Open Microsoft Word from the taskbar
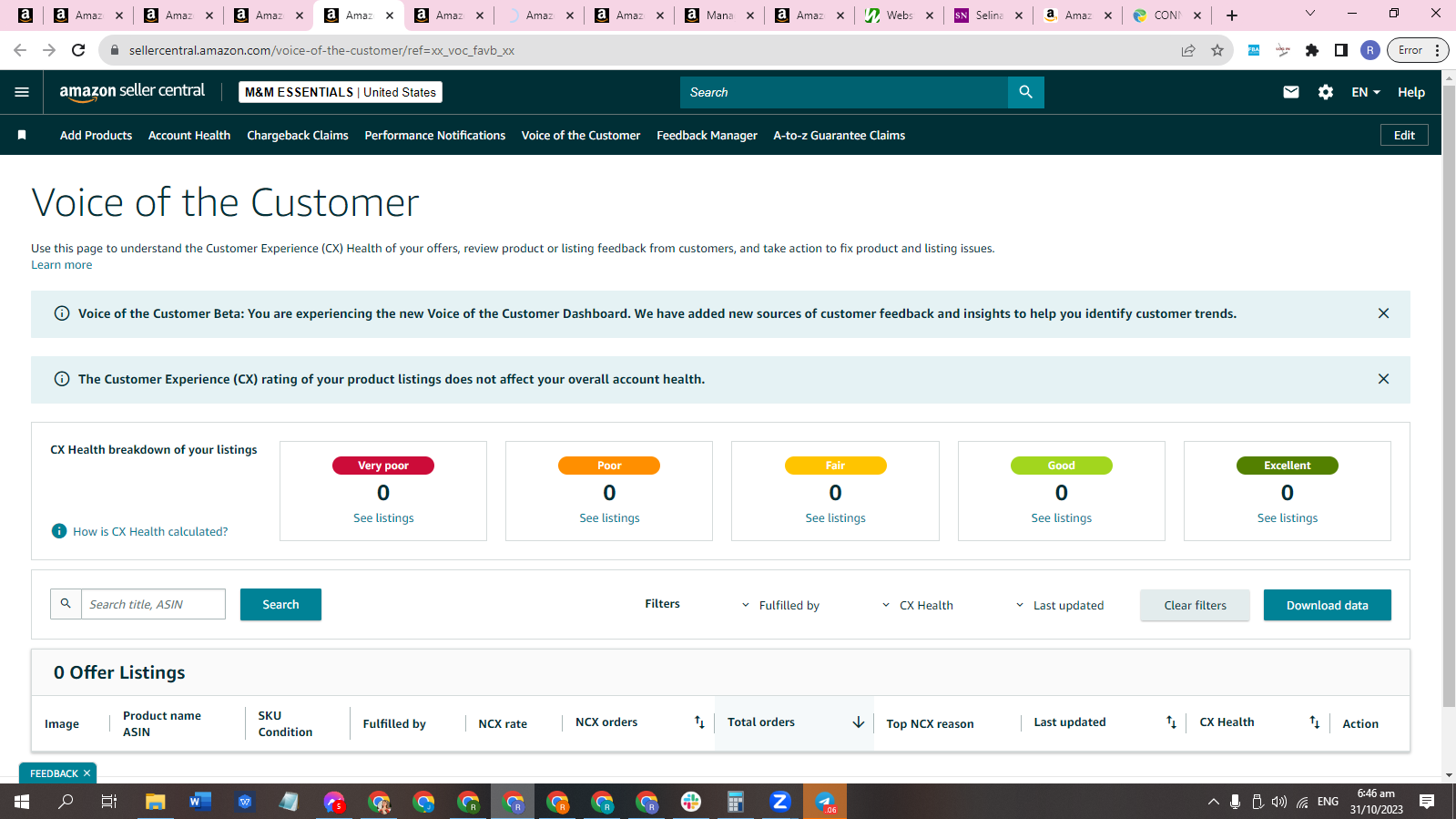This screenshot has width=1456, height=819. pyautogui.click(x=200, y=802)
